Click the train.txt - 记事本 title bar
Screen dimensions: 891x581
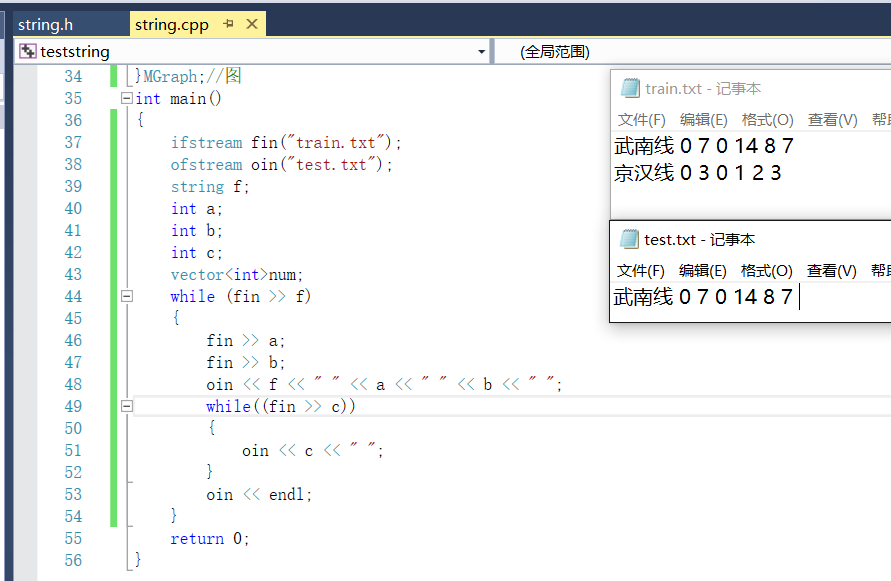[x=703, y=89]
